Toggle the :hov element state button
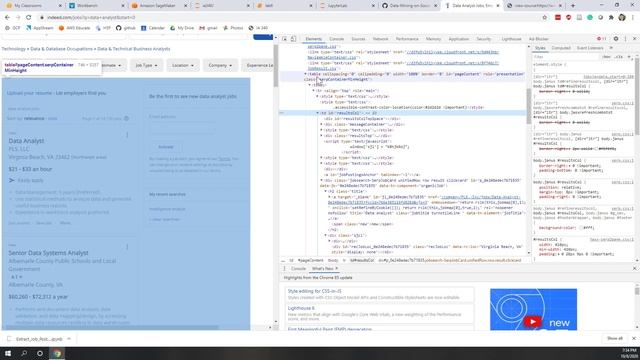 (607, 57)
